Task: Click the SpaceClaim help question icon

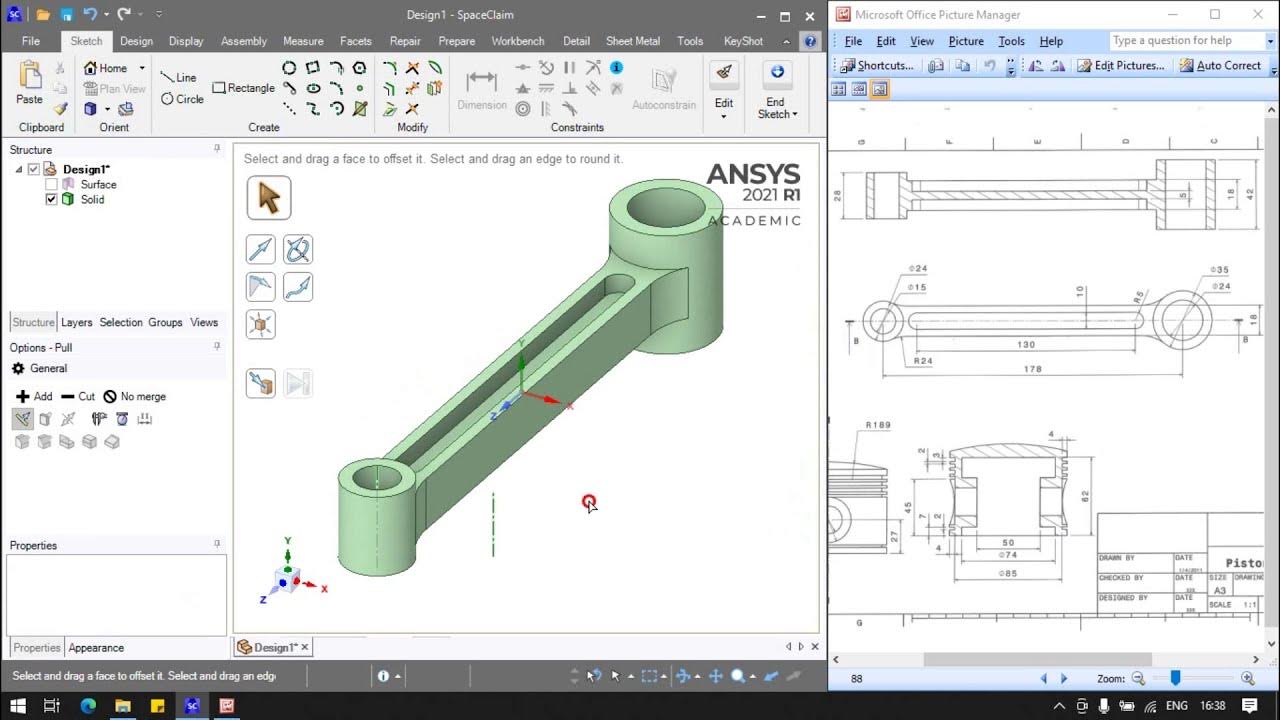Action: 810,41
